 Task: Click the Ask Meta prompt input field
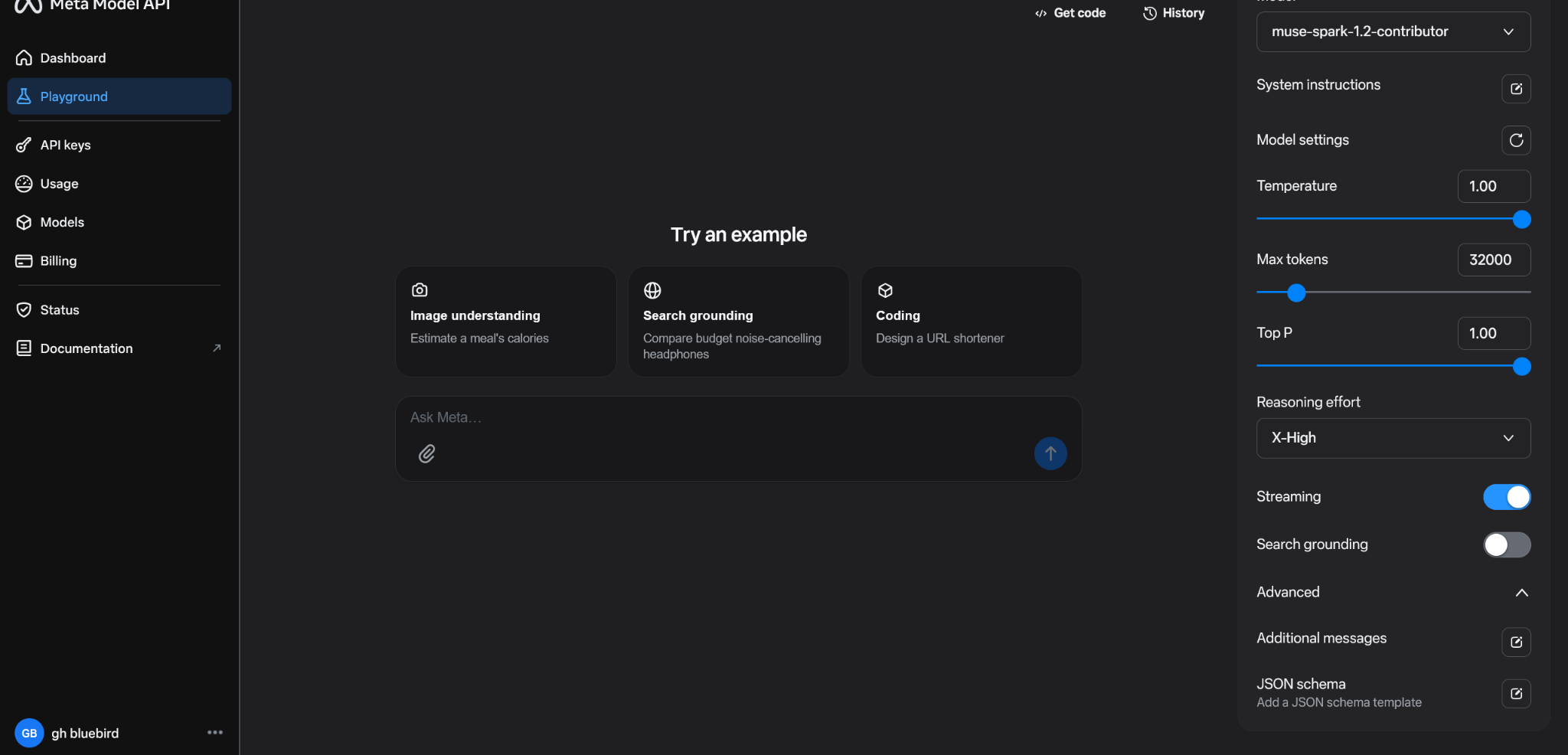point(739,418)
